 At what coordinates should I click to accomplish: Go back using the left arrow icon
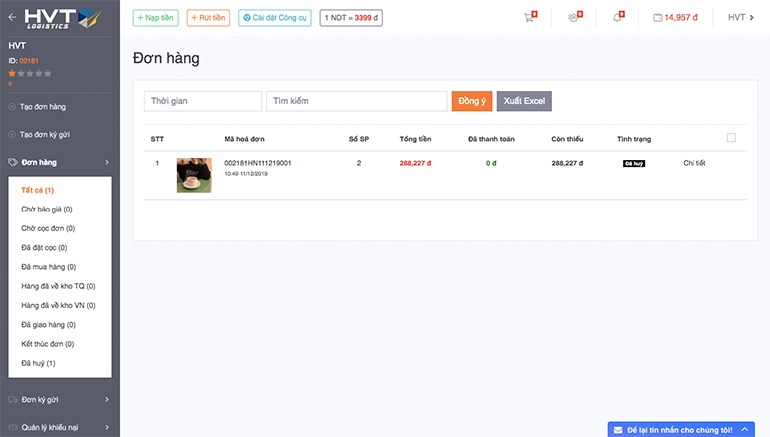(x=12, y=17)
